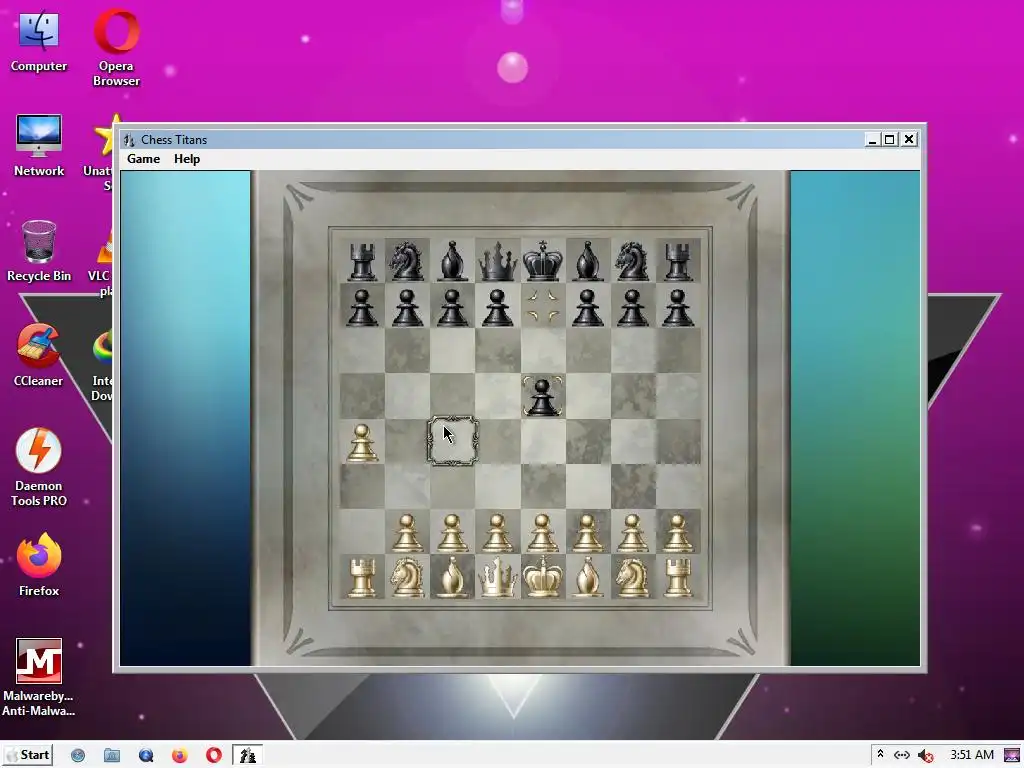The image size is (1024, 768).
Task: Select the white king on e1
Action: [543, 577]
